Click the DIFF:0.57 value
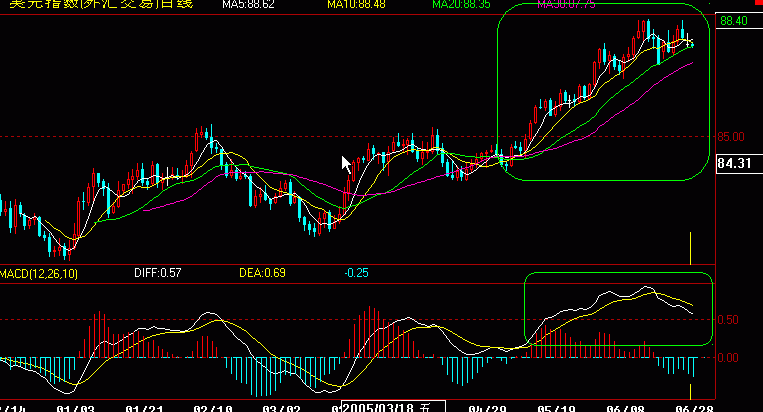Screen dimensions: 763x412 coord(158,273)
